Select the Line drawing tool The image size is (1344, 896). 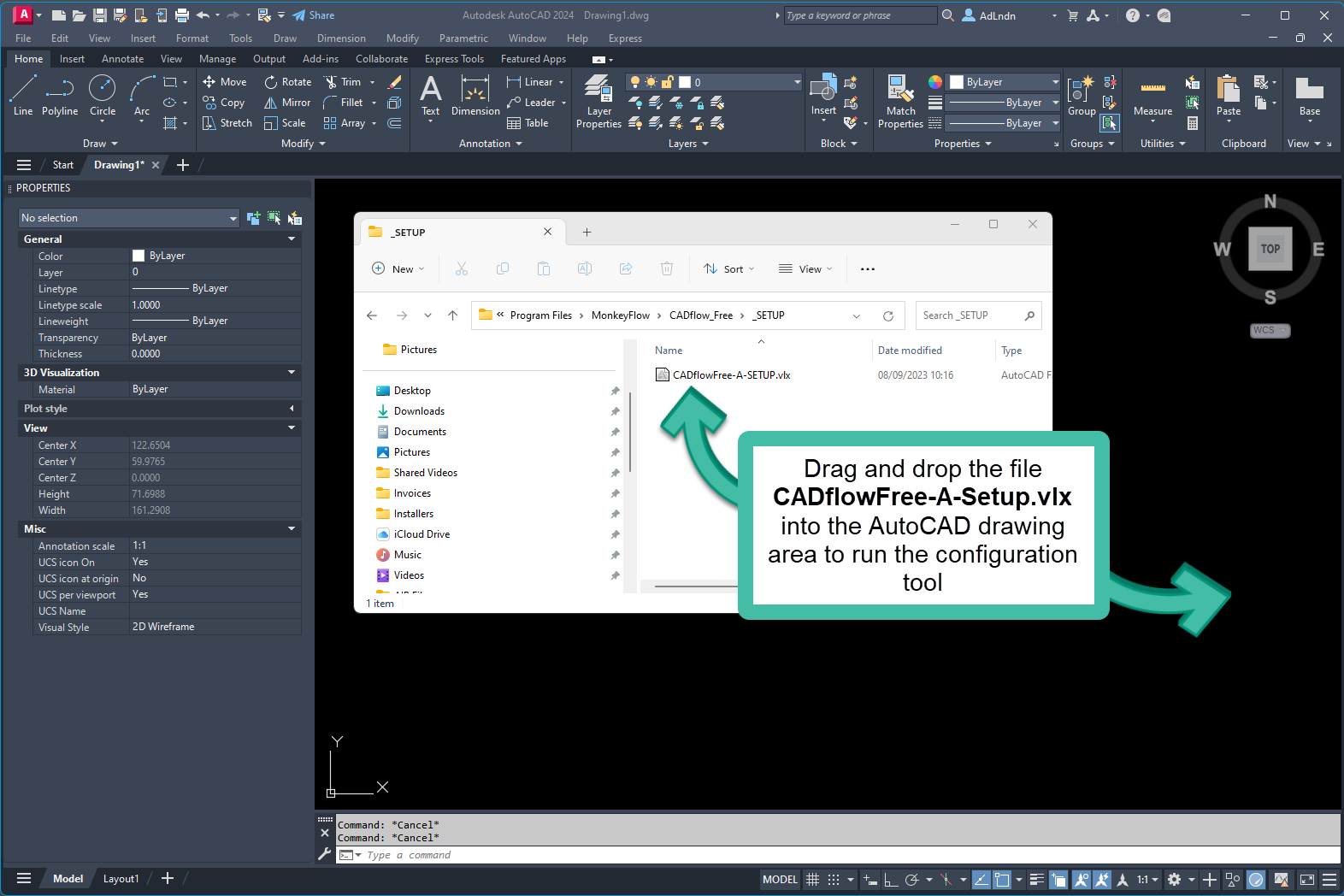[23, 94]
